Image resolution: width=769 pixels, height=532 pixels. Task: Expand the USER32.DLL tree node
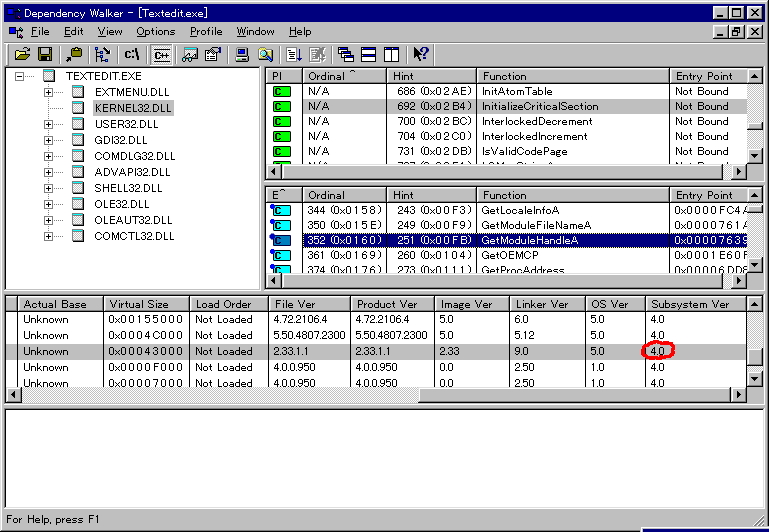point(48,124)
